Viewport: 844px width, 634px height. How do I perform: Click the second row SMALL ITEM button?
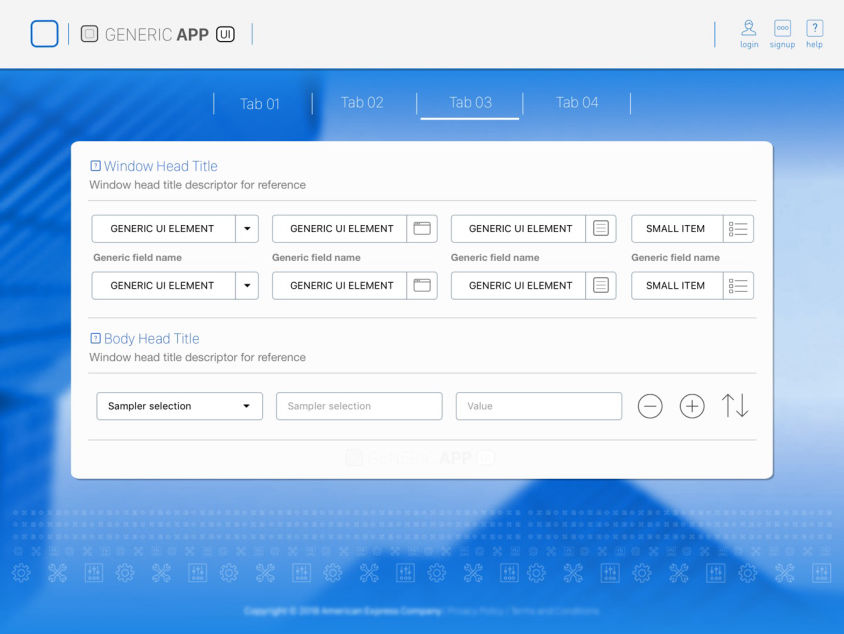[x=676, y=286]
